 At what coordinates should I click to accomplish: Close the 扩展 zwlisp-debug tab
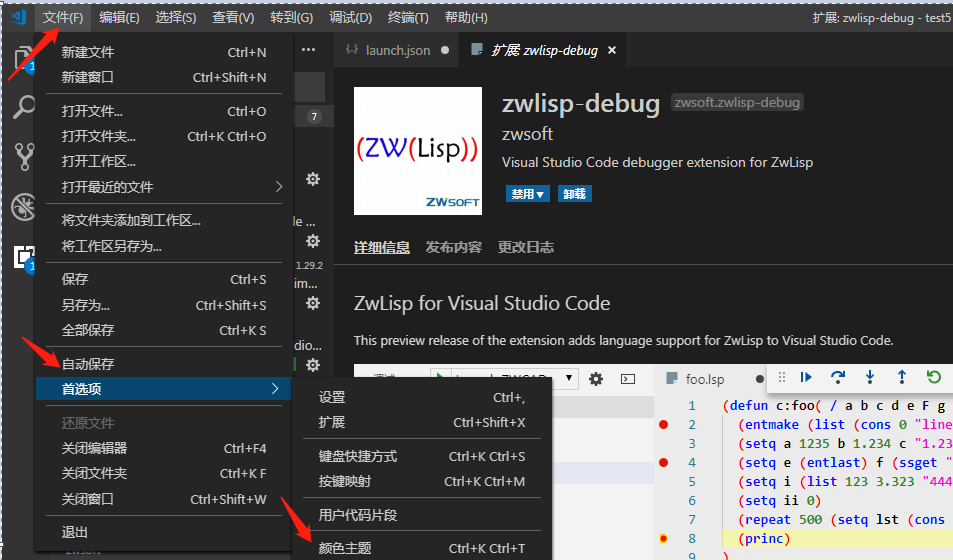point(612,50)
